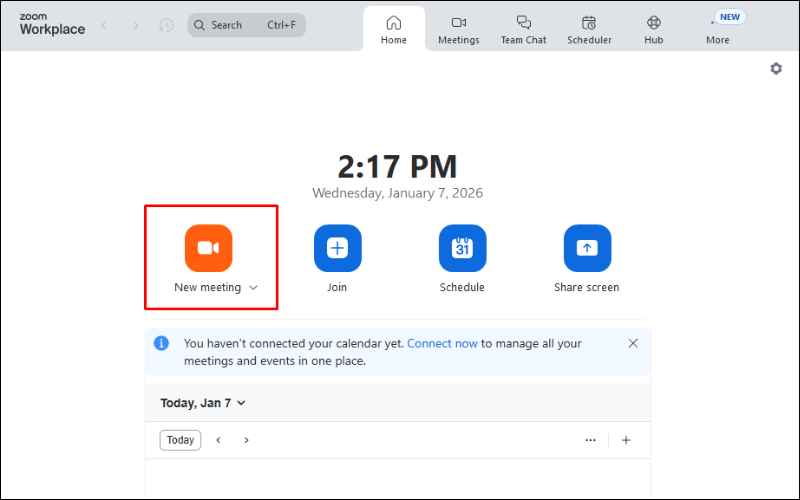
Task: Click the Schedule label
Action: coord(462,287)
